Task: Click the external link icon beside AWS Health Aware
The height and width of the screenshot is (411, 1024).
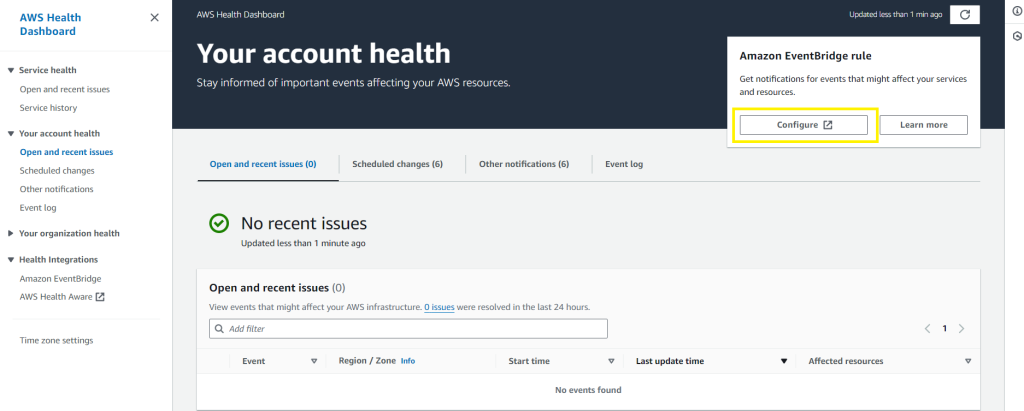Action: pos(100,297)
